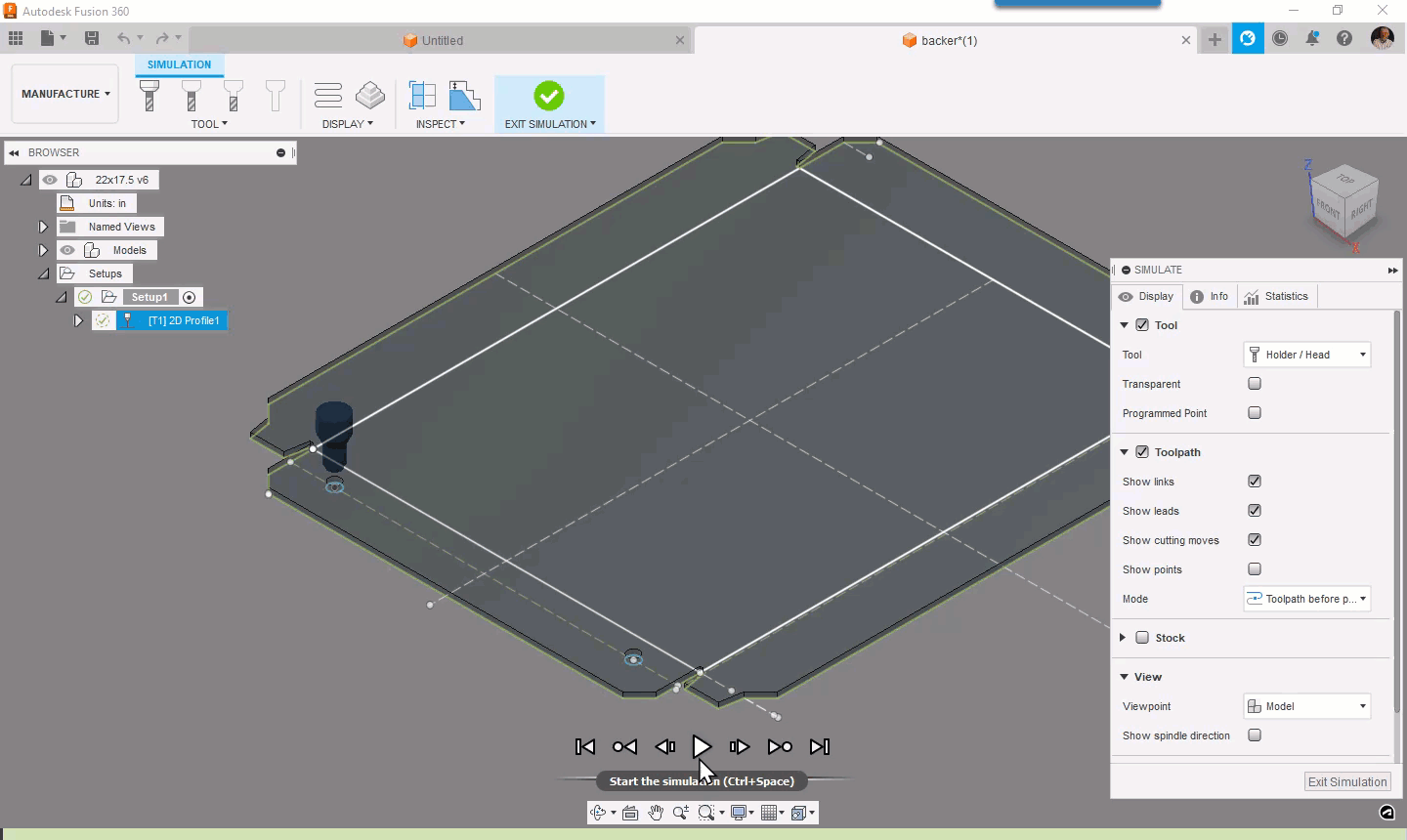This screenshot has width=1407, height=840.
Task: Click the Save icon in the toolbar
Action: pyautogui.click(x=93, y=37)
